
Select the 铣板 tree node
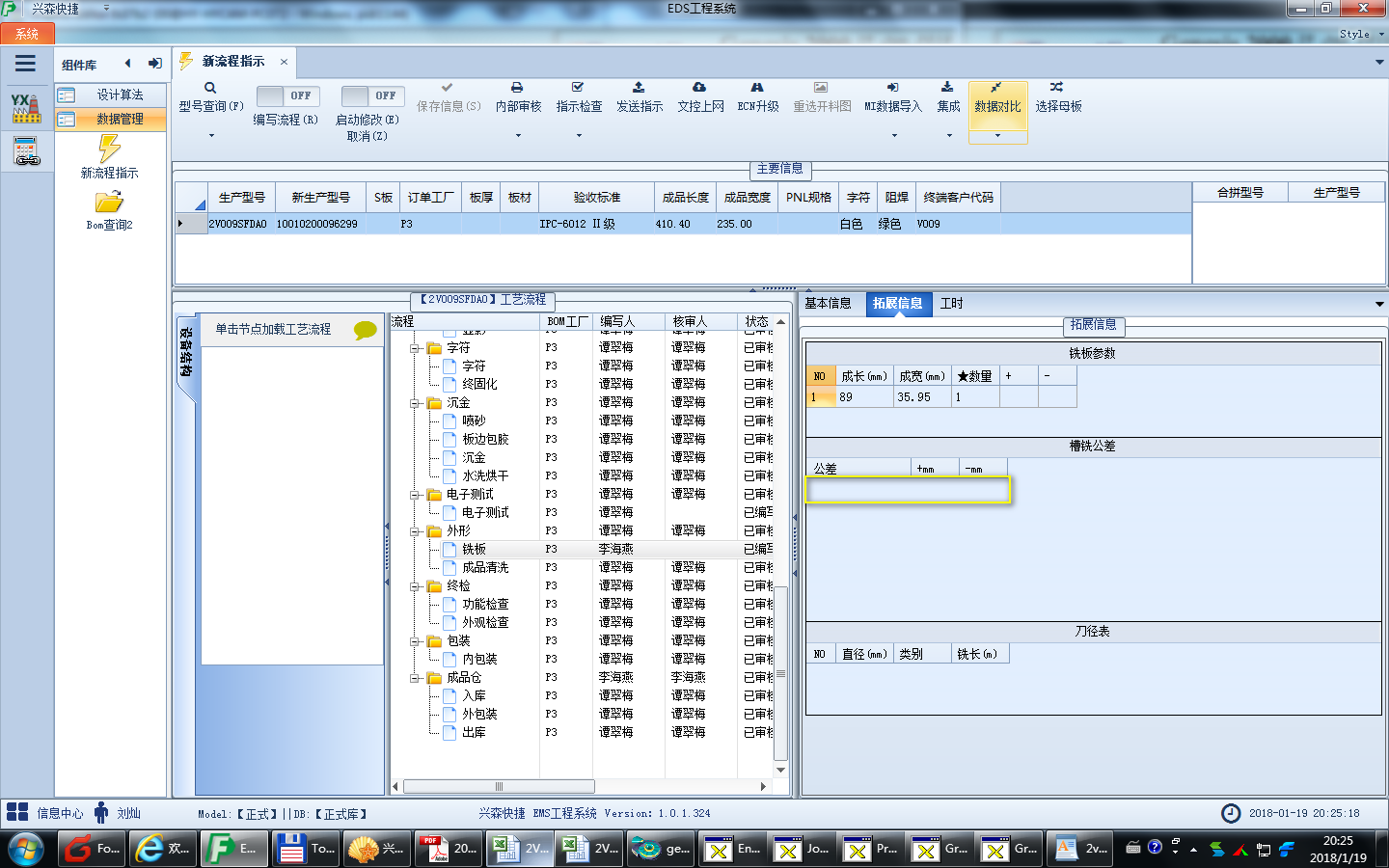(x=474, y=549)
